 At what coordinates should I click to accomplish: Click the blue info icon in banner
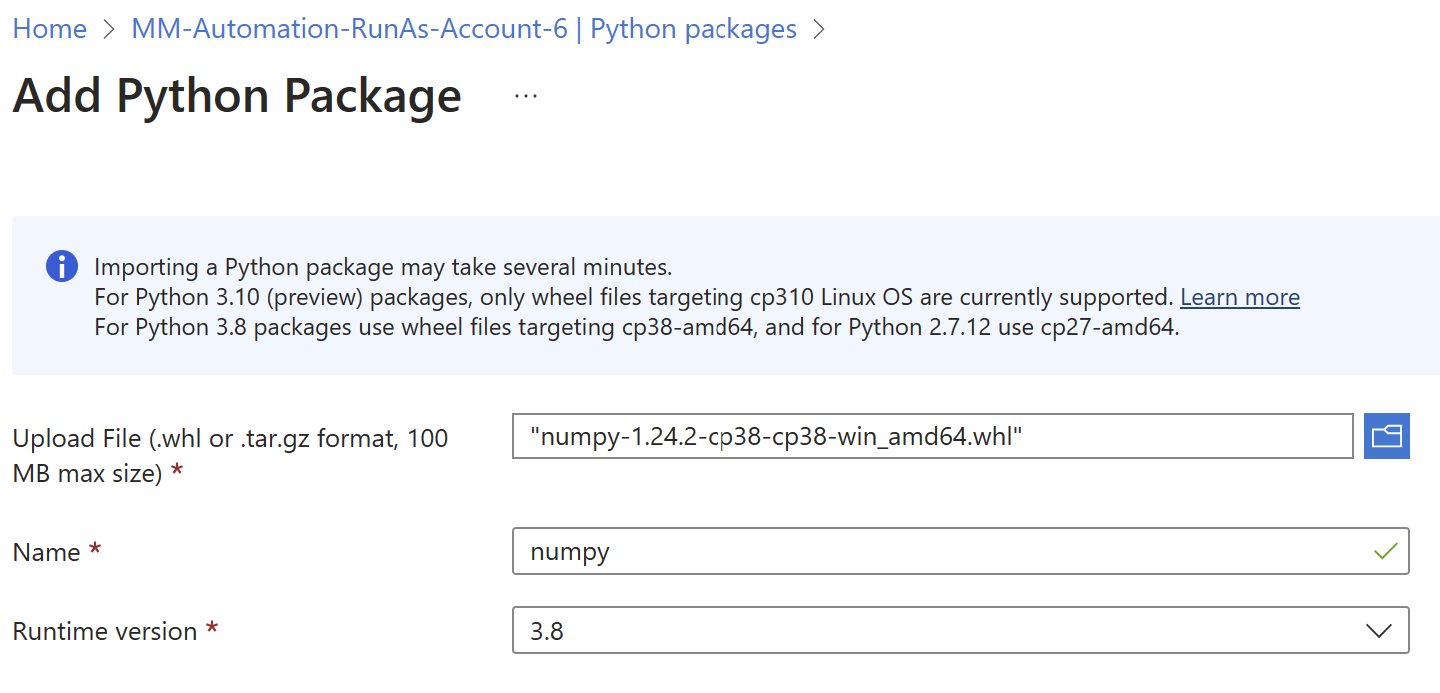62,267
